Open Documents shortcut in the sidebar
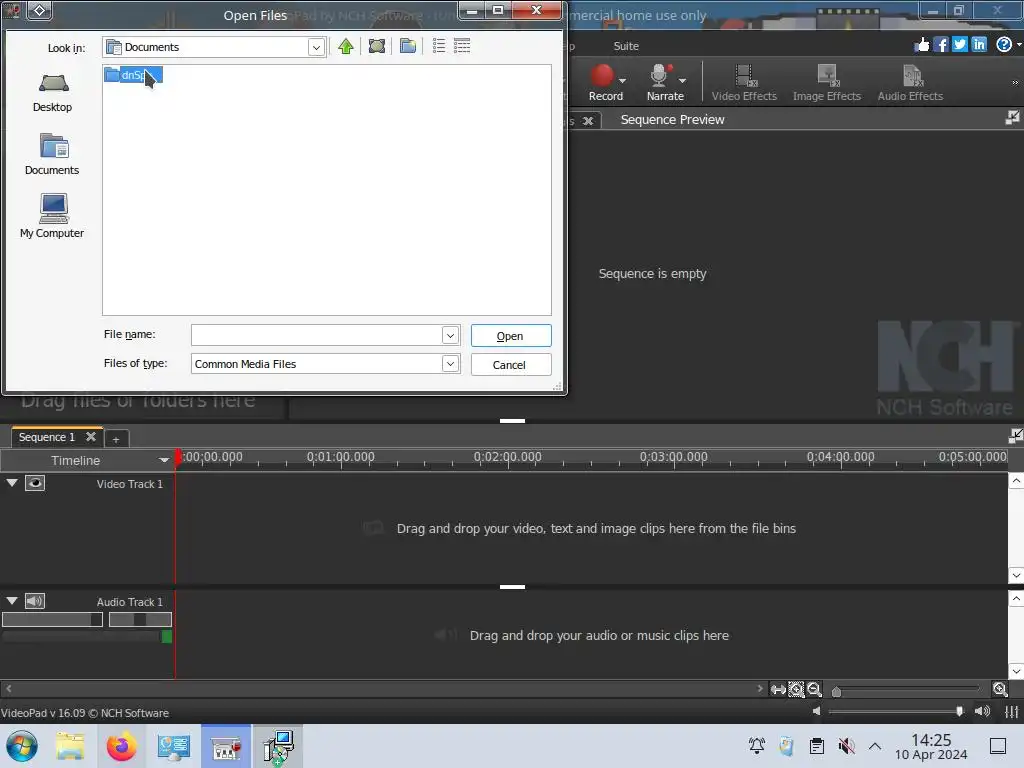Image resolution: width=1024 pixels, height=768 pixels. tap(52, 154)
